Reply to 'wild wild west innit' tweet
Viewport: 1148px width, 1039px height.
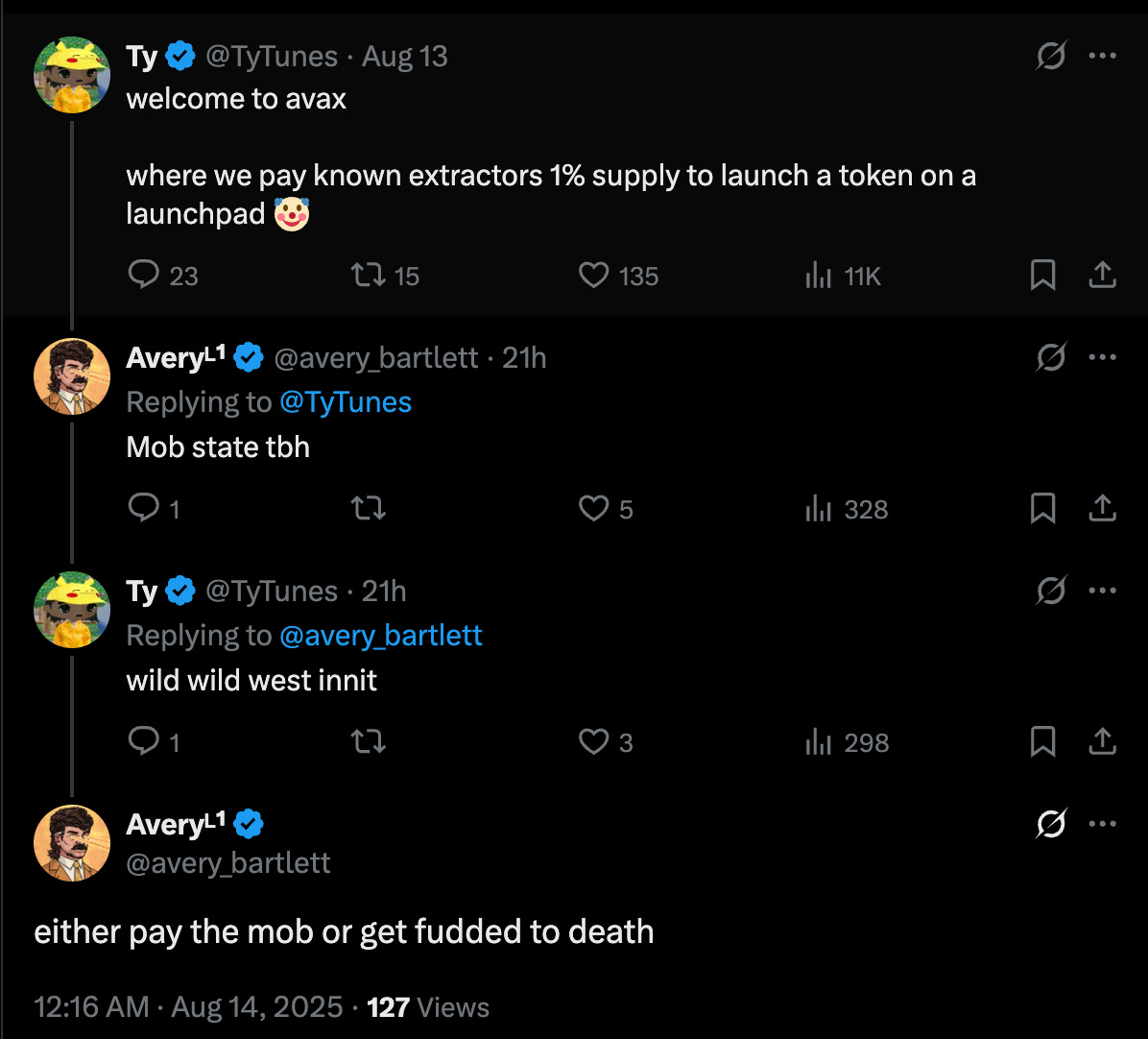coord(144,742)
